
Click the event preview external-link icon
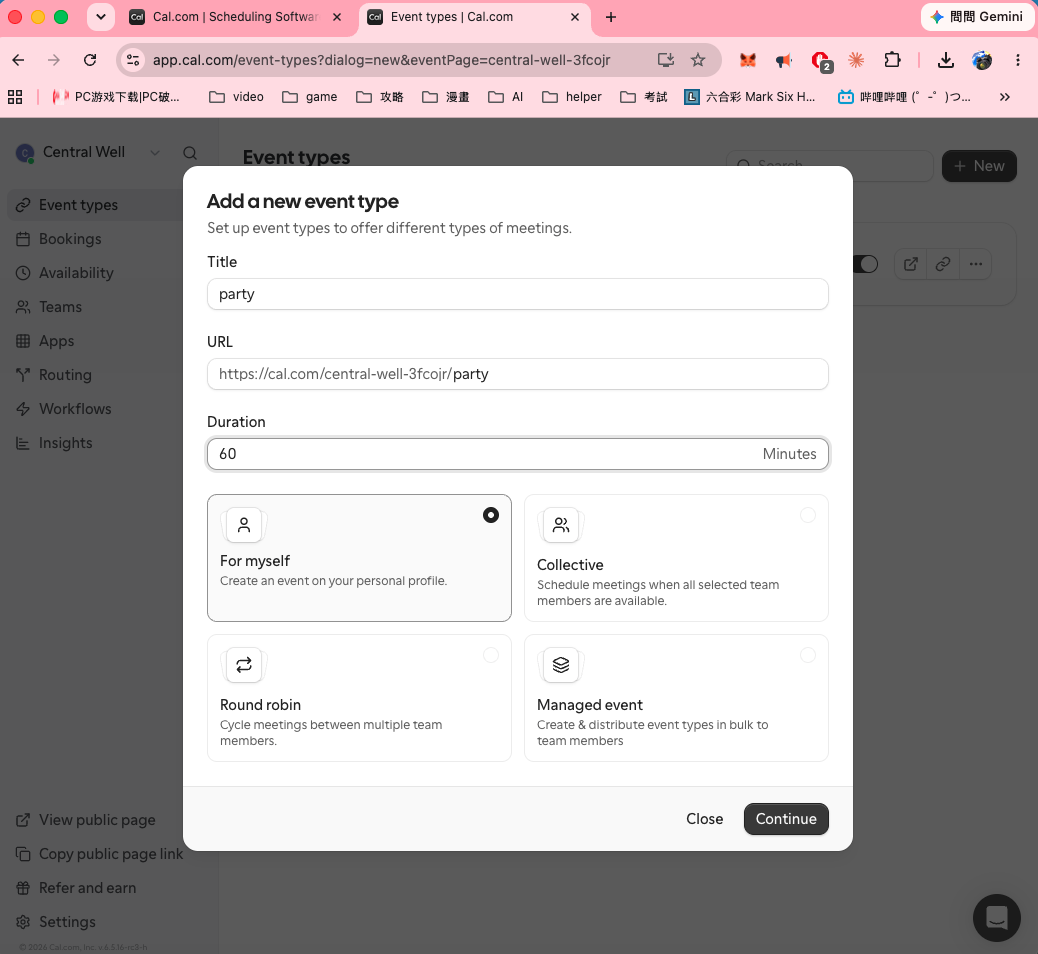click(911, 264)
